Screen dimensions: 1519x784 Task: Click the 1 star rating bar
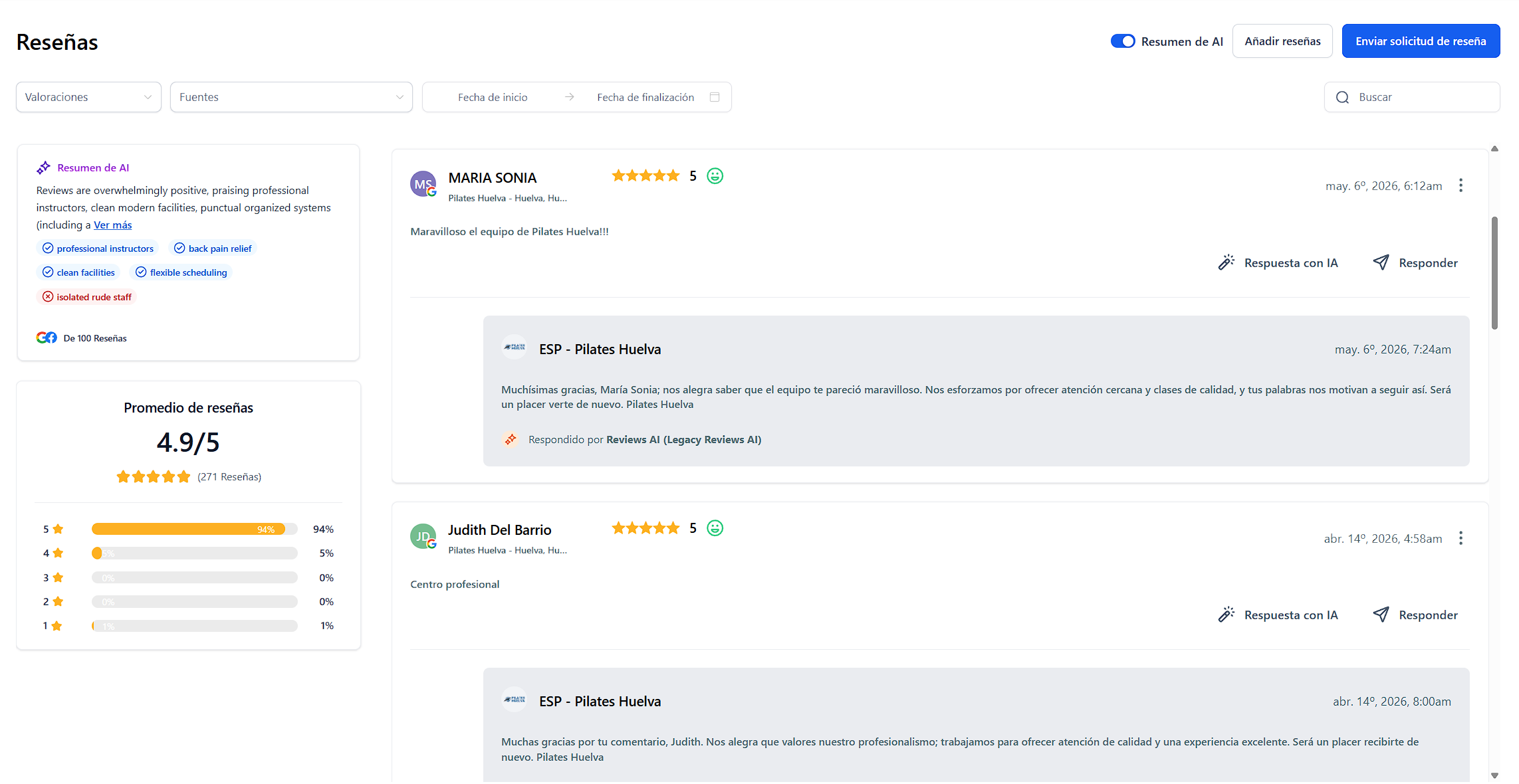195,626
